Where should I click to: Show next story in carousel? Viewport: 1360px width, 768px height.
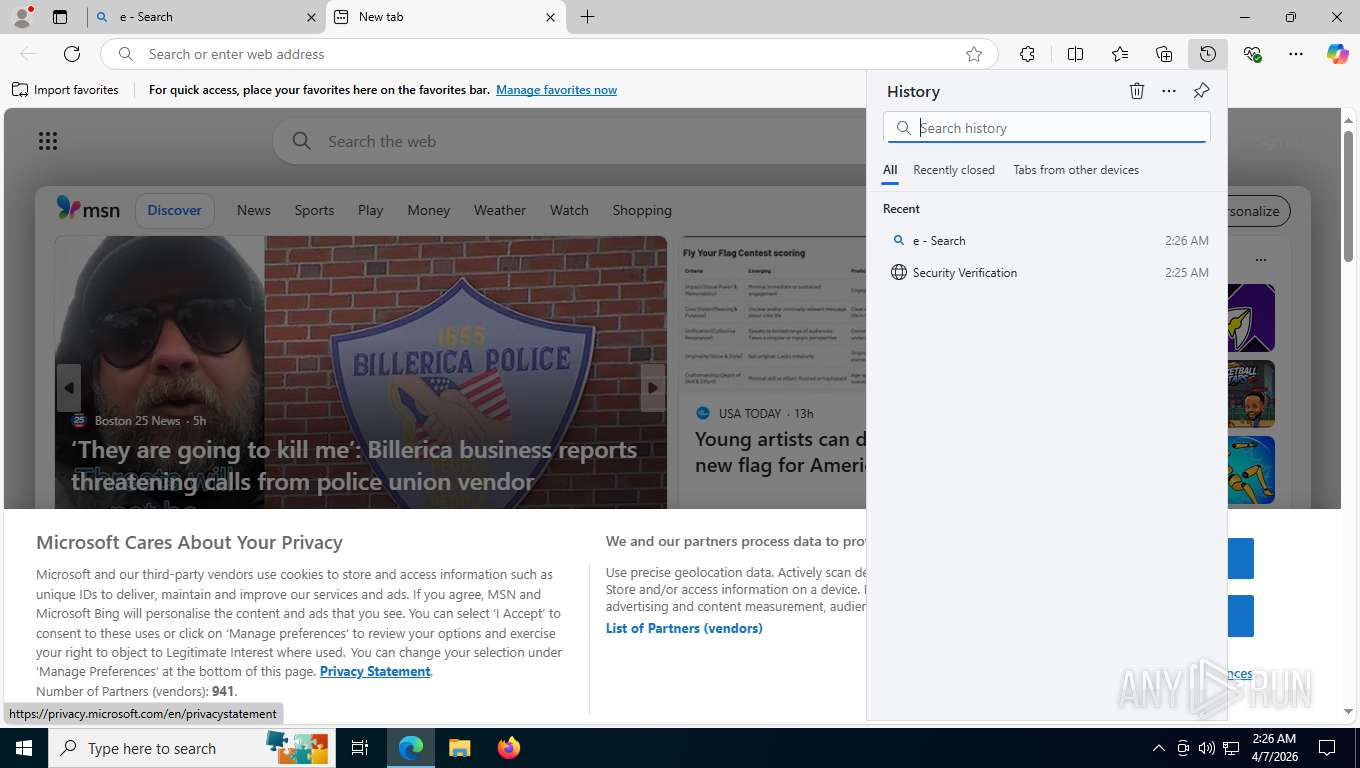click(653, 388)
